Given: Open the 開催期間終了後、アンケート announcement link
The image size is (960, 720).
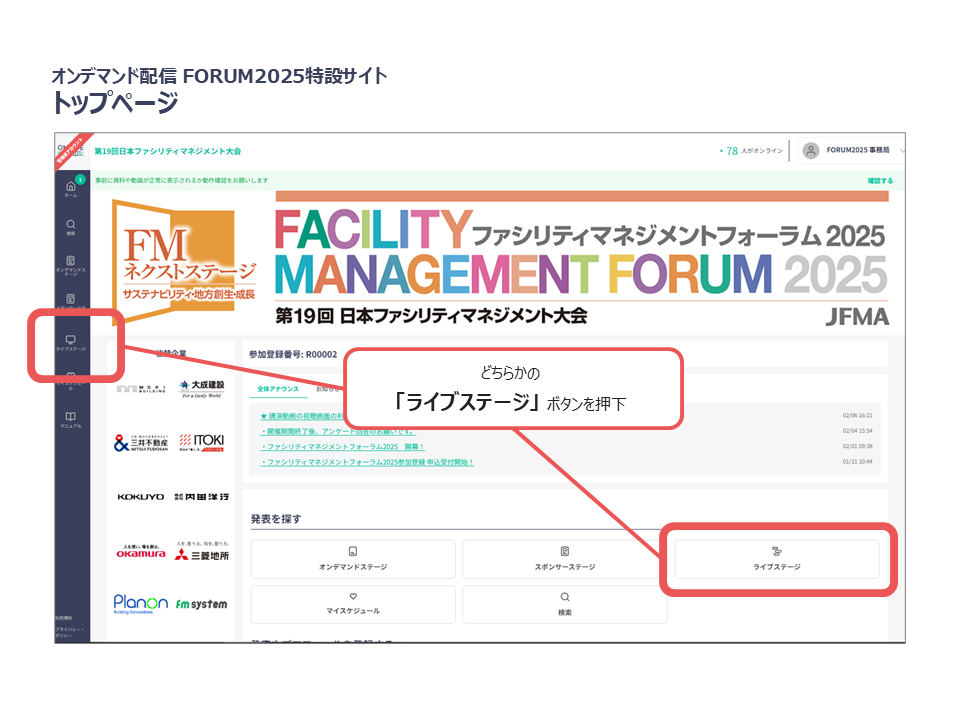Looking at the screenshot, I should tap(338, 431).
